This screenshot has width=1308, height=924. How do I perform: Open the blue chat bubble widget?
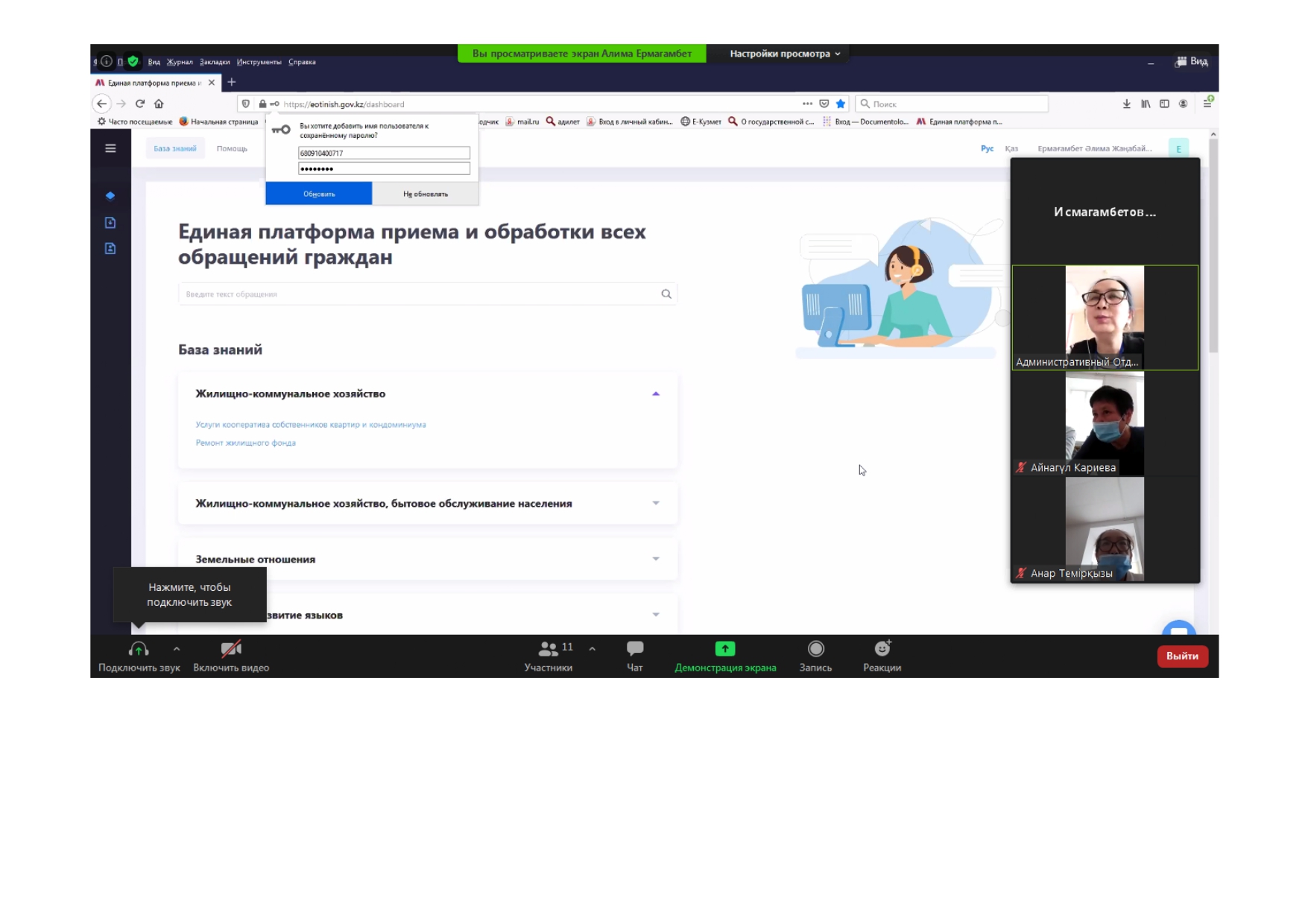click(x=1178, y=629)
